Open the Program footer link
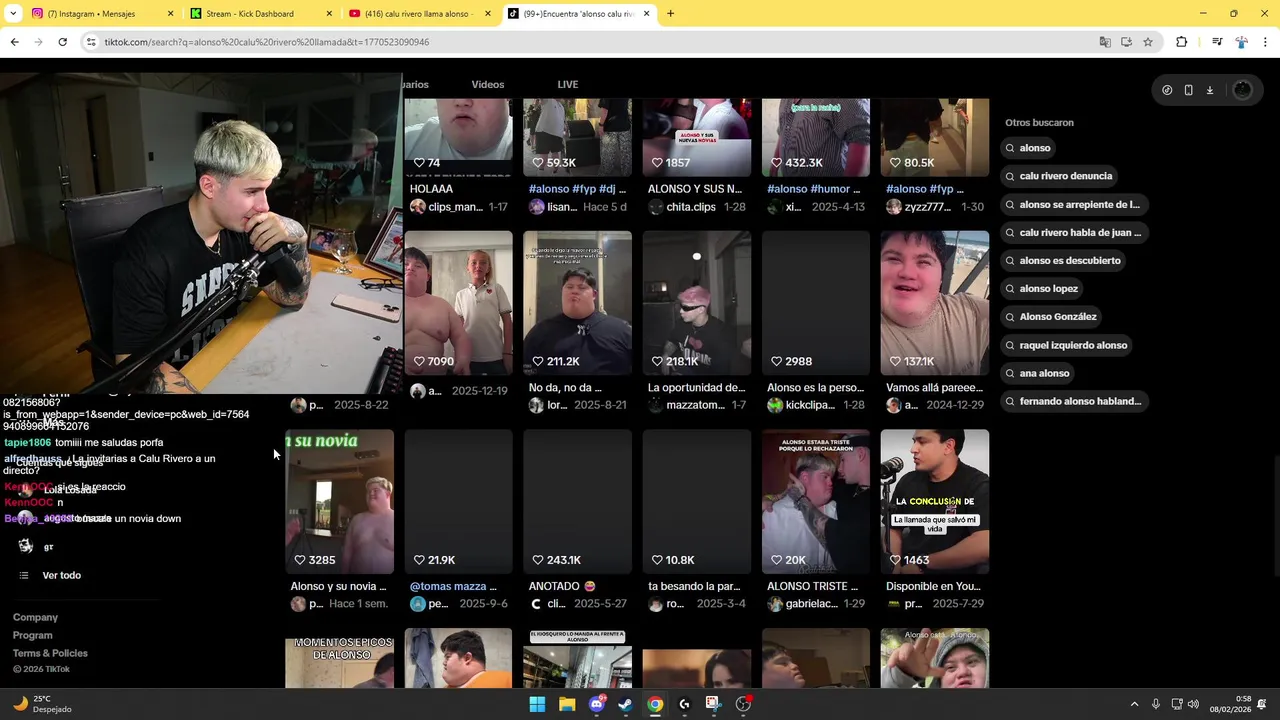The image size is (1280, 720). click(x=32, y=635)
